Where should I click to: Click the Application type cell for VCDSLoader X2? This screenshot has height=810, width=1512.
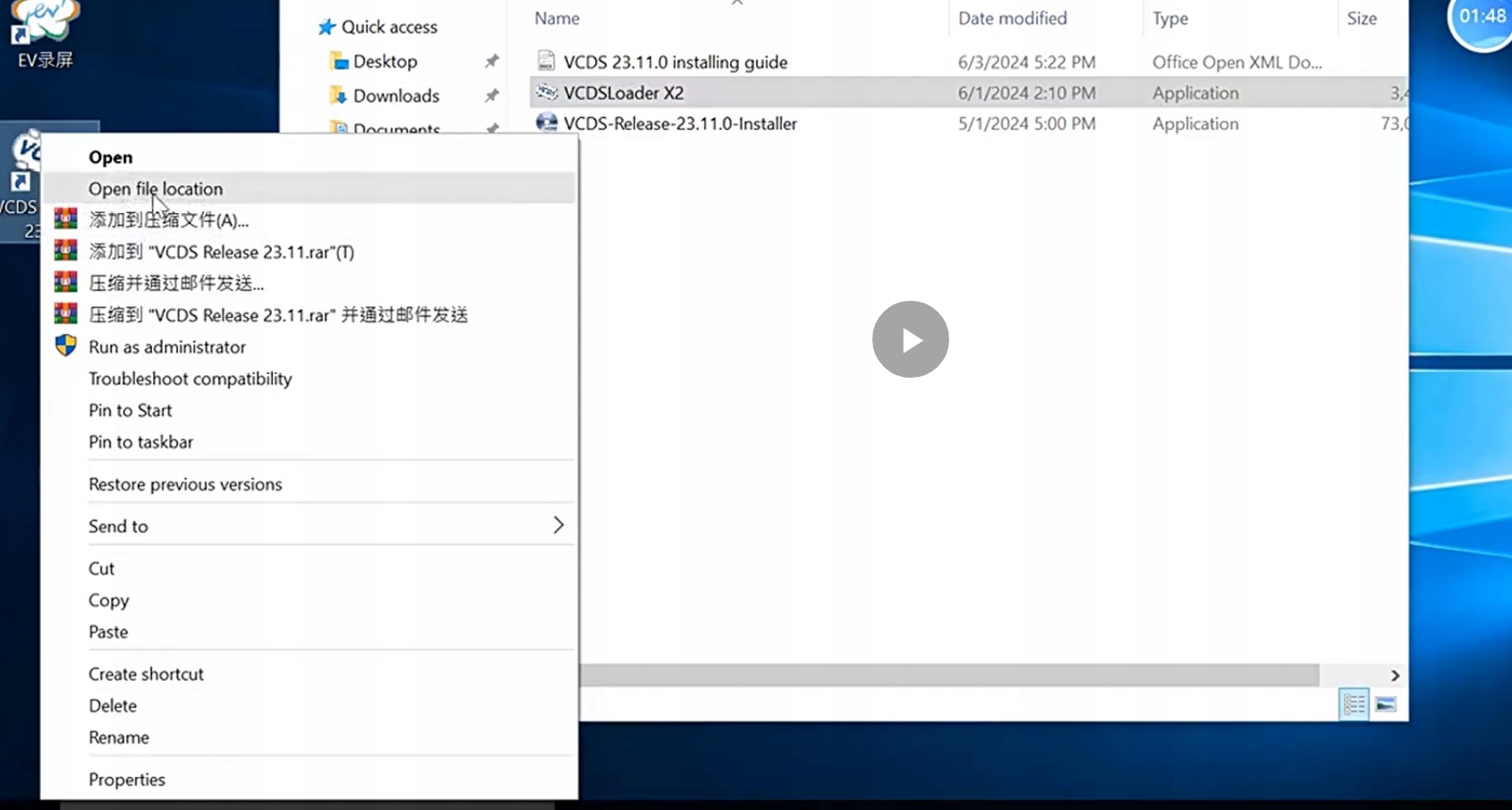[x=1195, y=92]
